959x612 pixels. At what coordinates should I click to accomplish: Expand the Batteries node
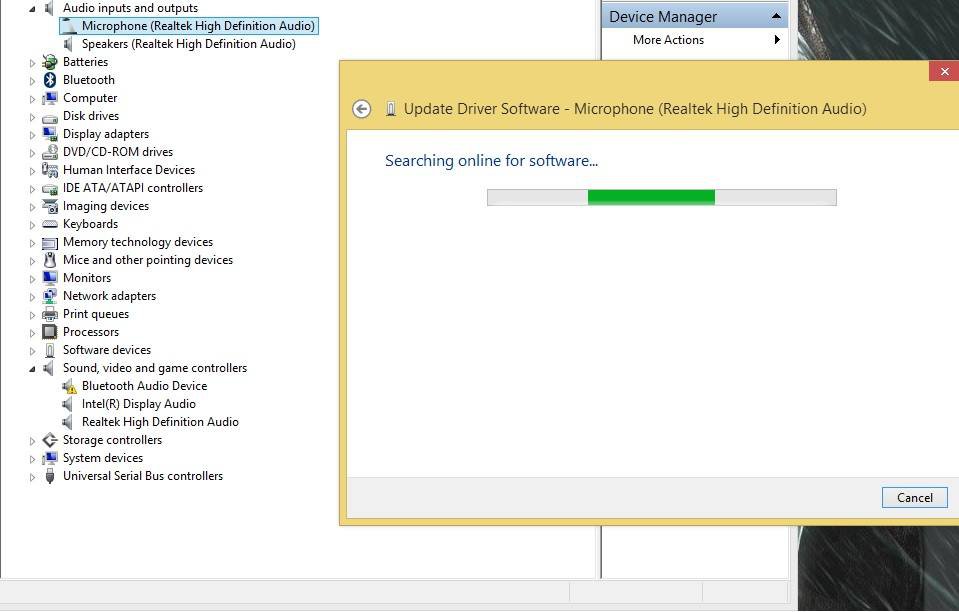coord(32,62)
